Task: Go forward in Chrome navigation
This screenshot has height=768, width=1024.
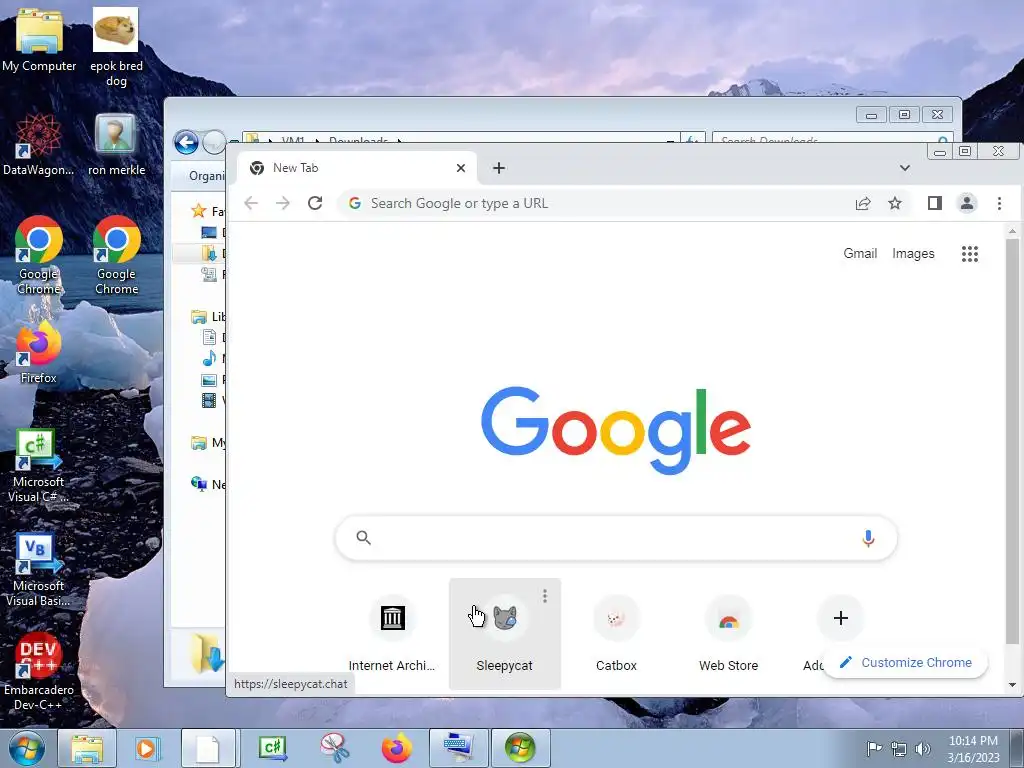Action: pos(283,203)
